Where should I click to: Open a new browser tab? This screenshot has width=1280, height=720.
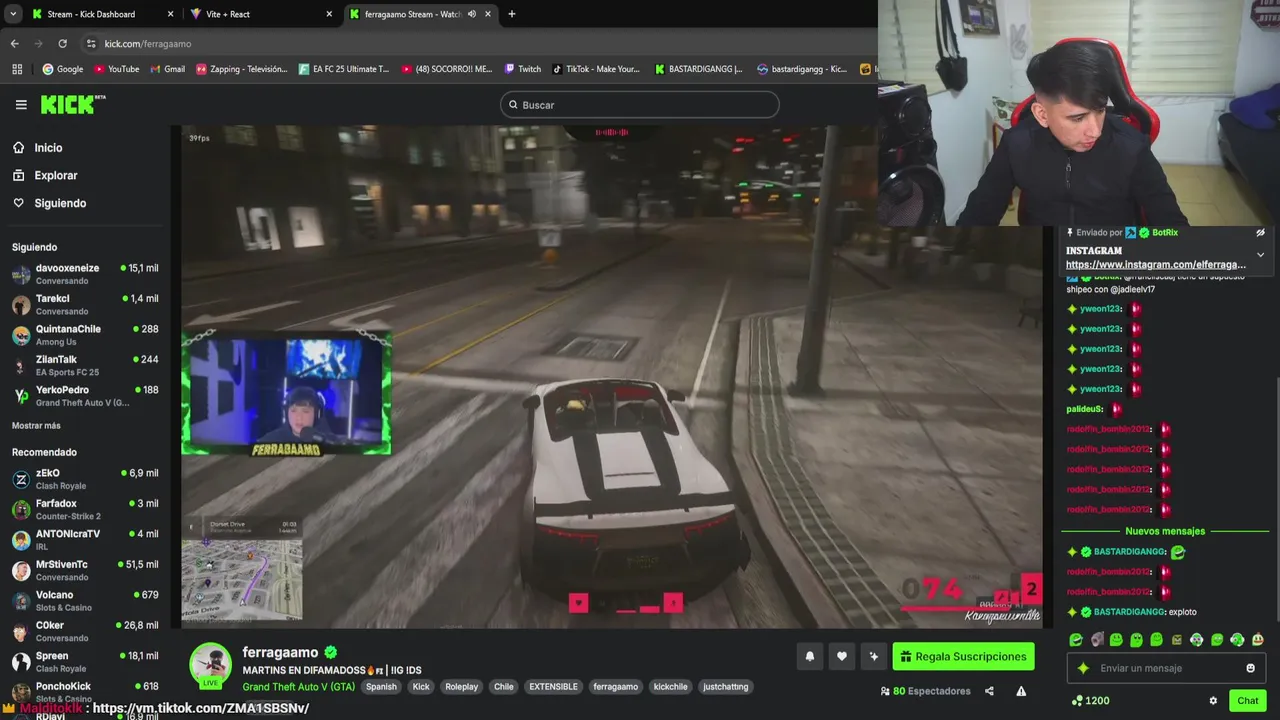pos(511,14)
